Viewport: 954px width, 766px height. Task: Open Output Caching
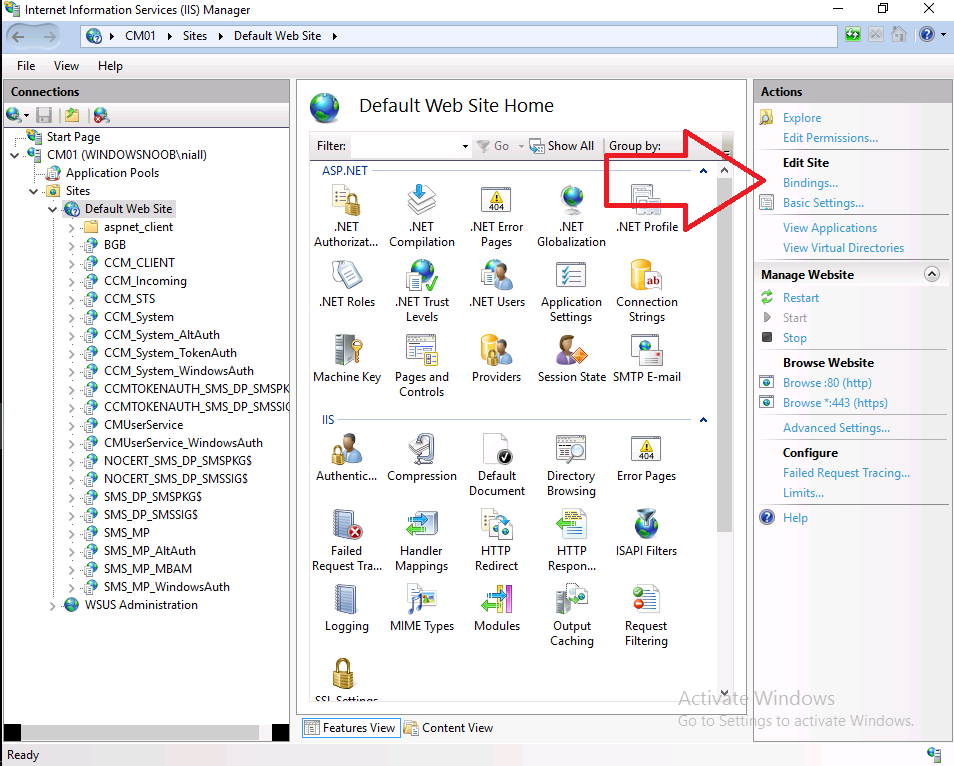pyautogui.click(x=571, y=615)
